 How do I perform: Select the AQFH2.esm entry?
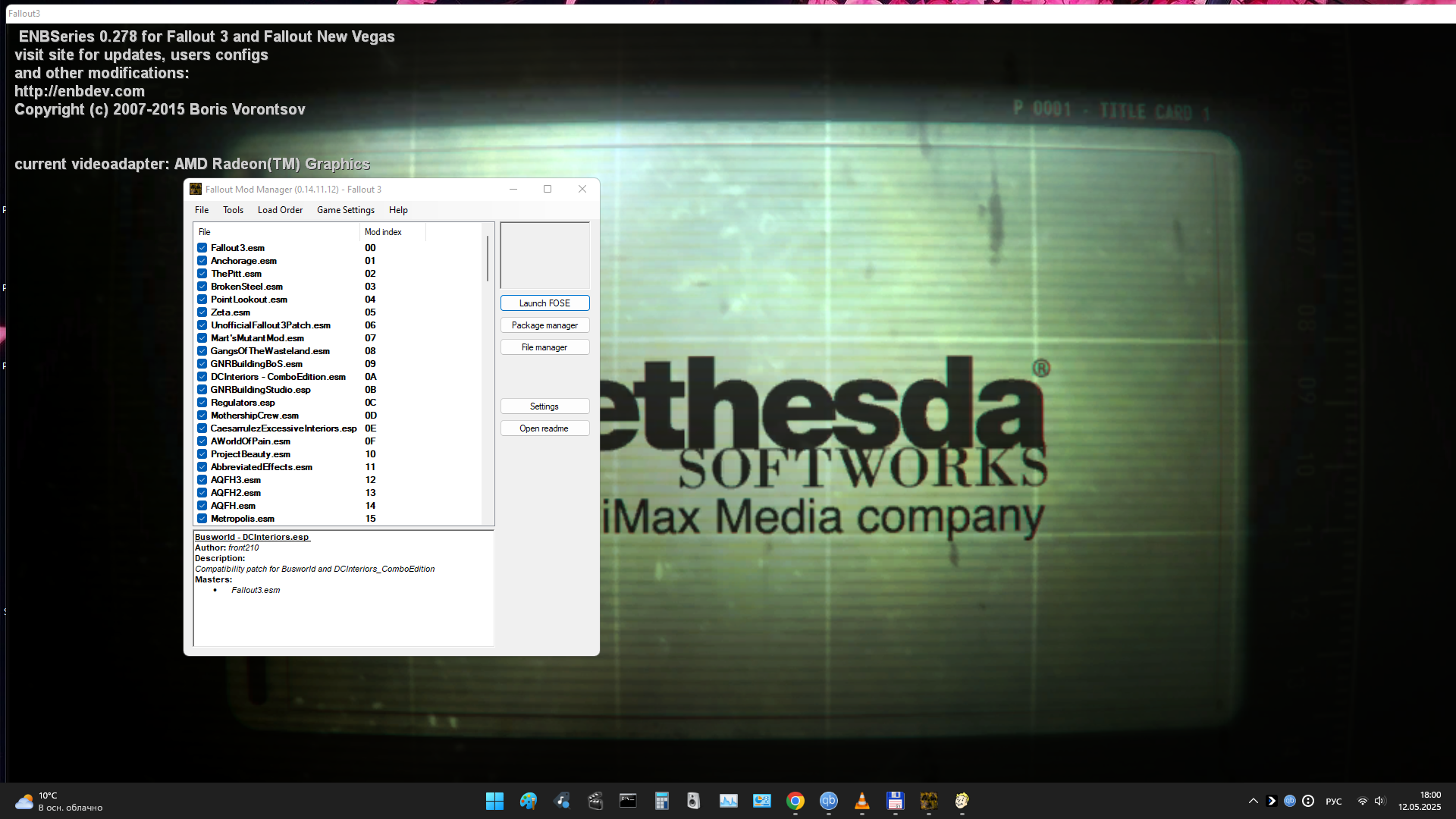236,493
